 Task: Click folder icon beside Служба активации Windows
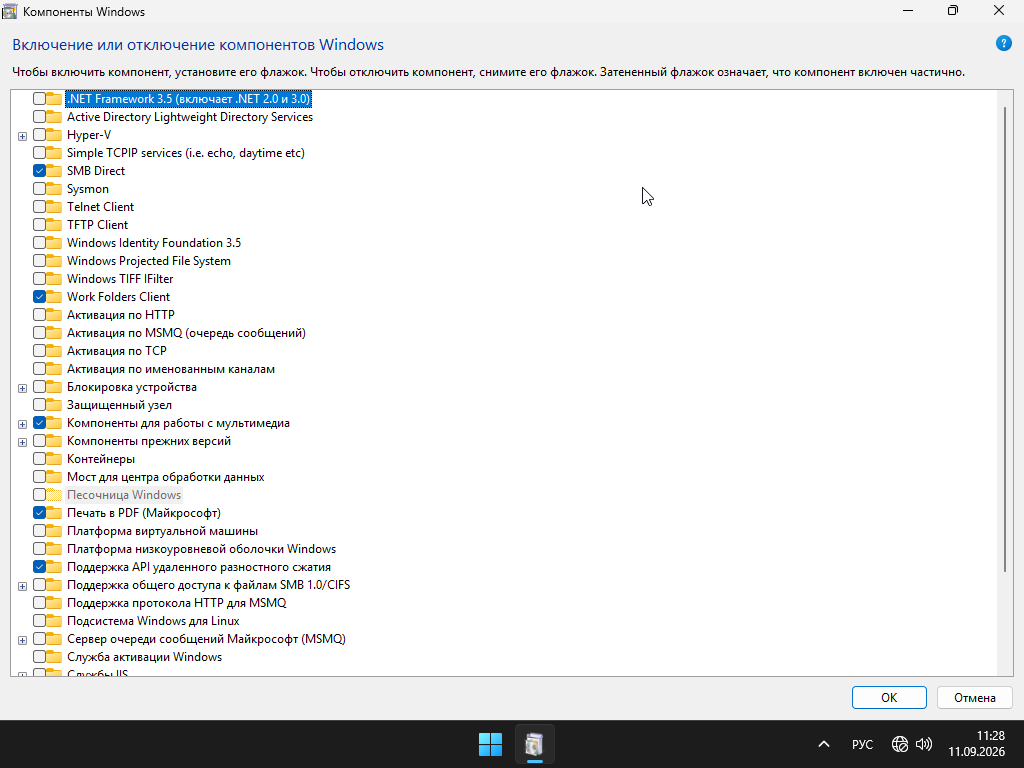(x=54, y=657)
